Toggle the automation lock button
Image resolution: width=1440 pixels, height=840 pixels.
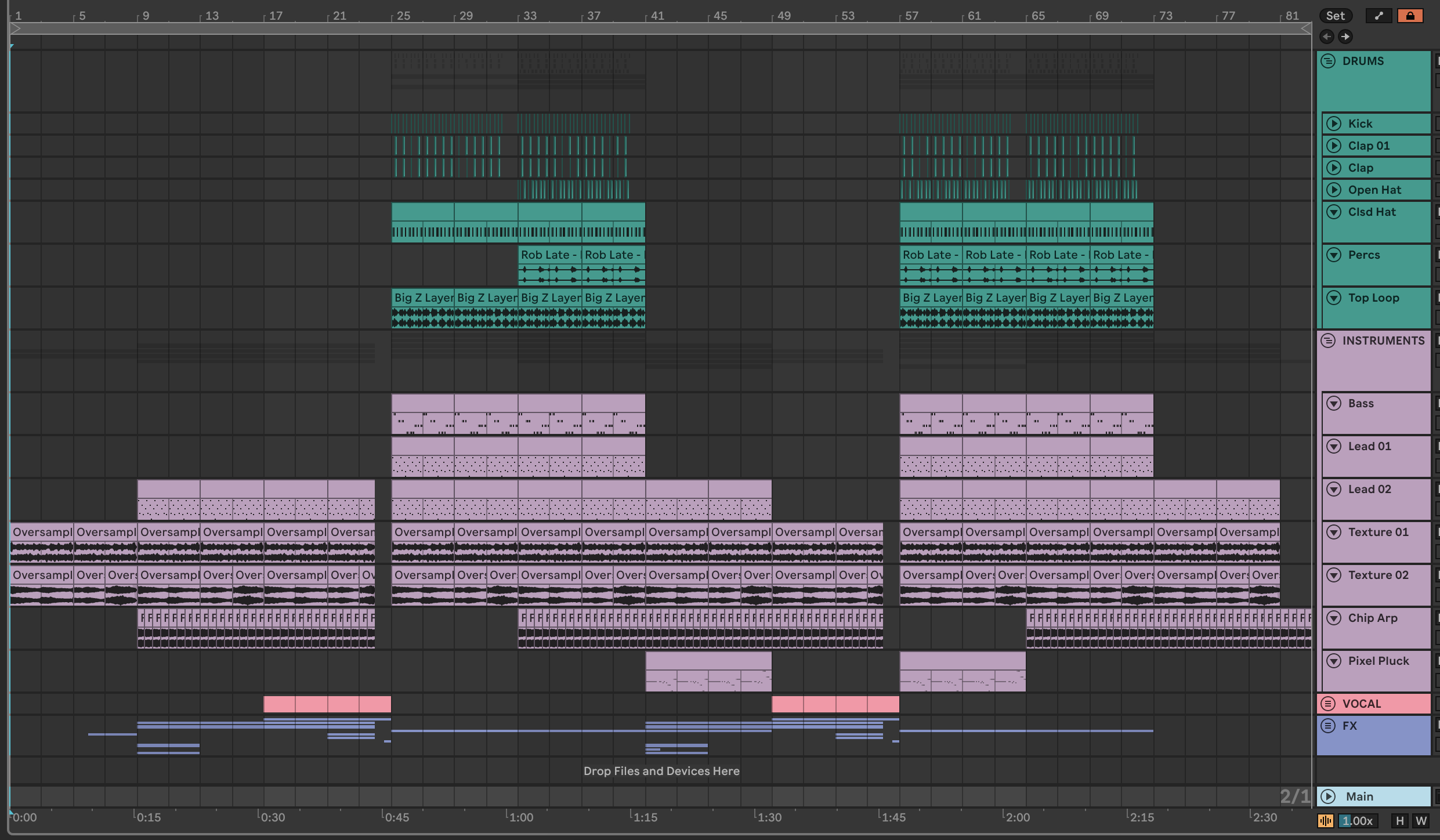pos(1410,16)
